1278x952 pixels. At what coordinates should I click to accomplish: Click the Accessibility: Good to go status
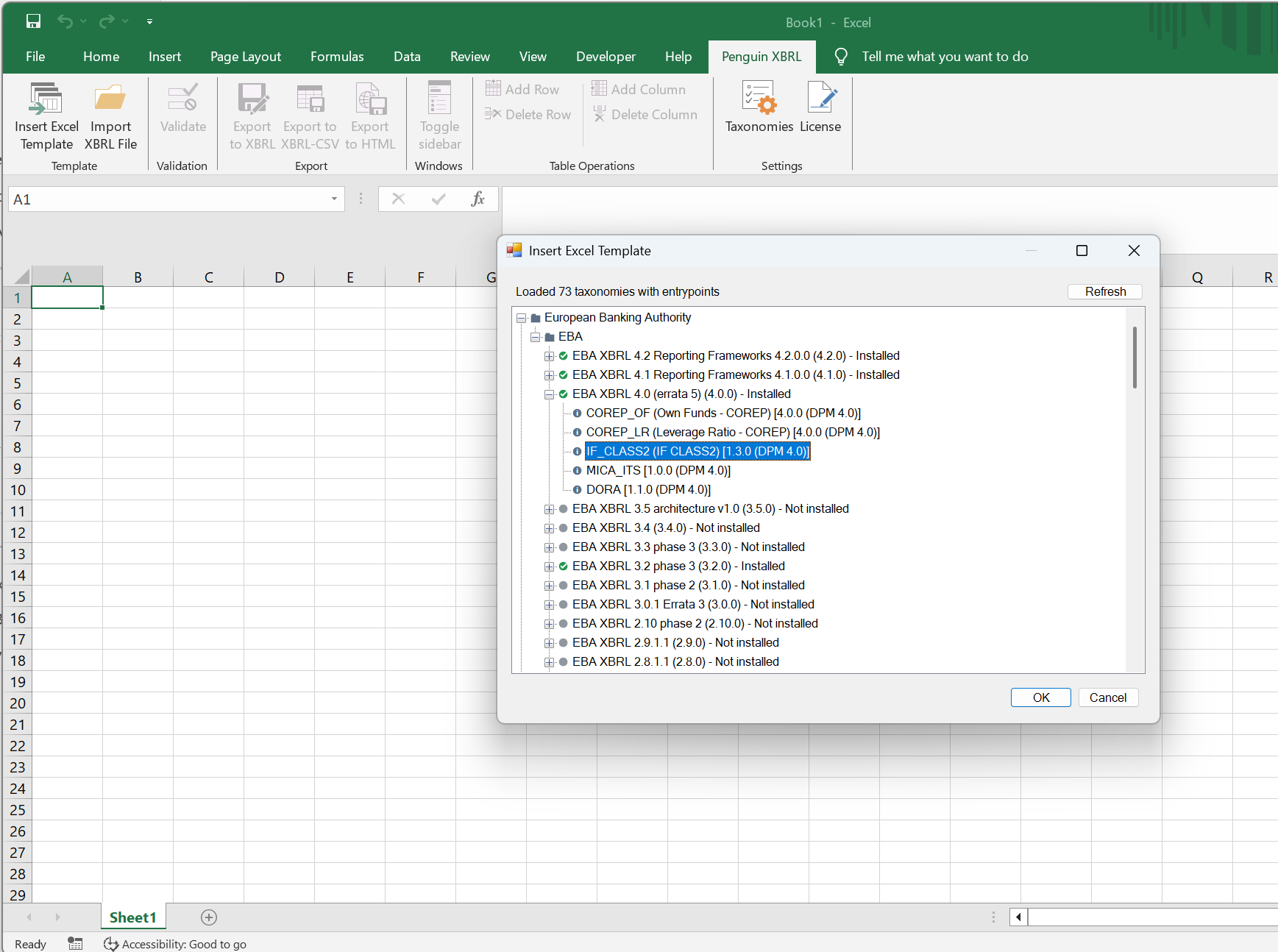(175, 944)
